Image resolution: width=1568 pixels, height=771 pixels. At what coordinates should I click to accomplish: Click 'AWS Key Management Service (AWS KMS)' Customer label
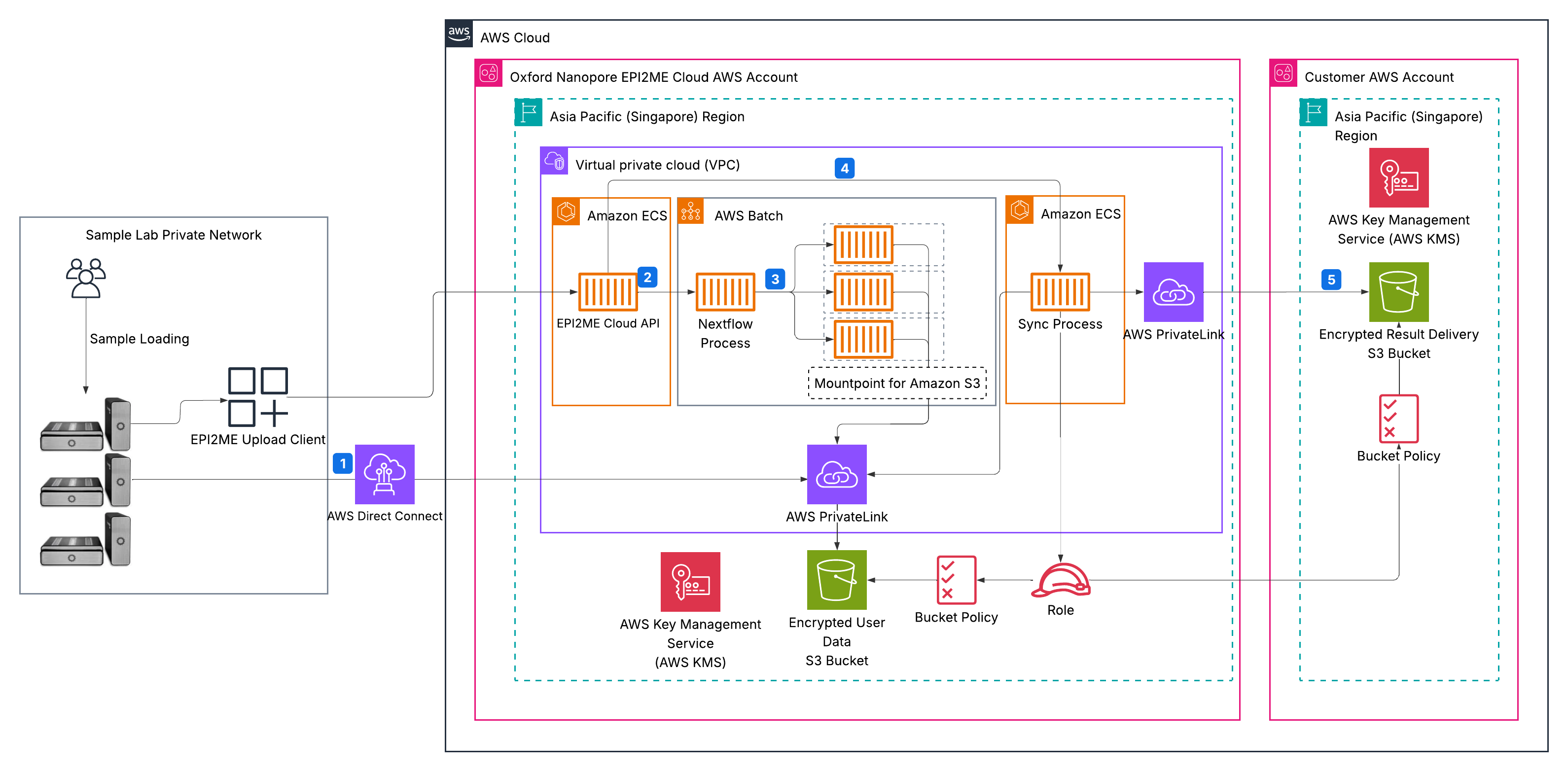1399,229
